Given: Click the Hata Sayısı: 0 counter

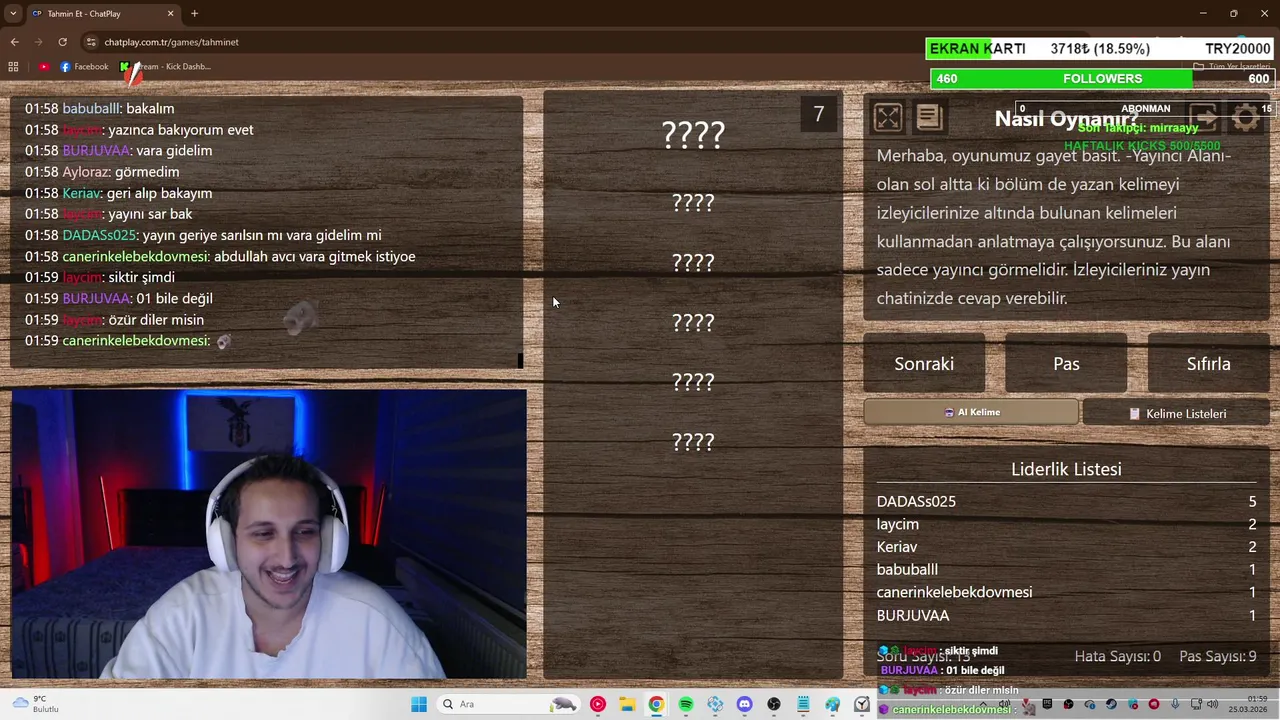Looking at the screenshot, I should [1117, 656].
